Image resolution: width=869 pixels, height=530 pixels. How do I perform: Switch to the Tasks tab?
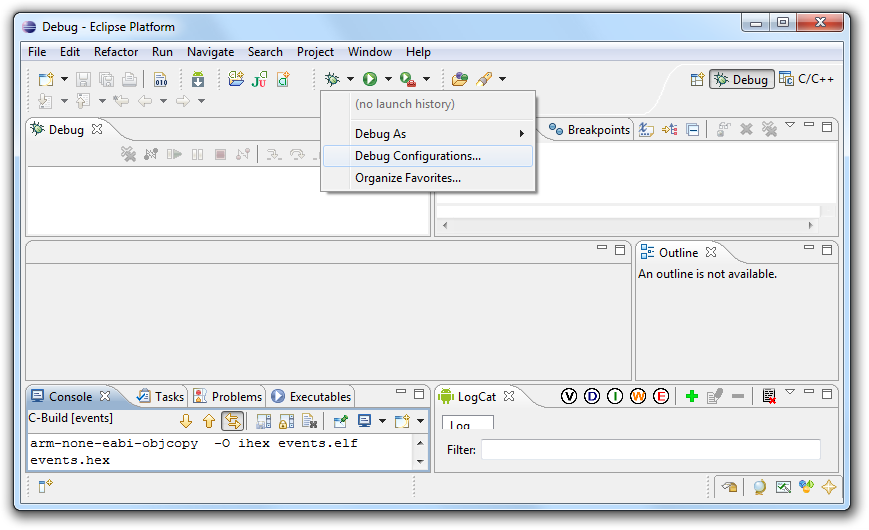161,396
